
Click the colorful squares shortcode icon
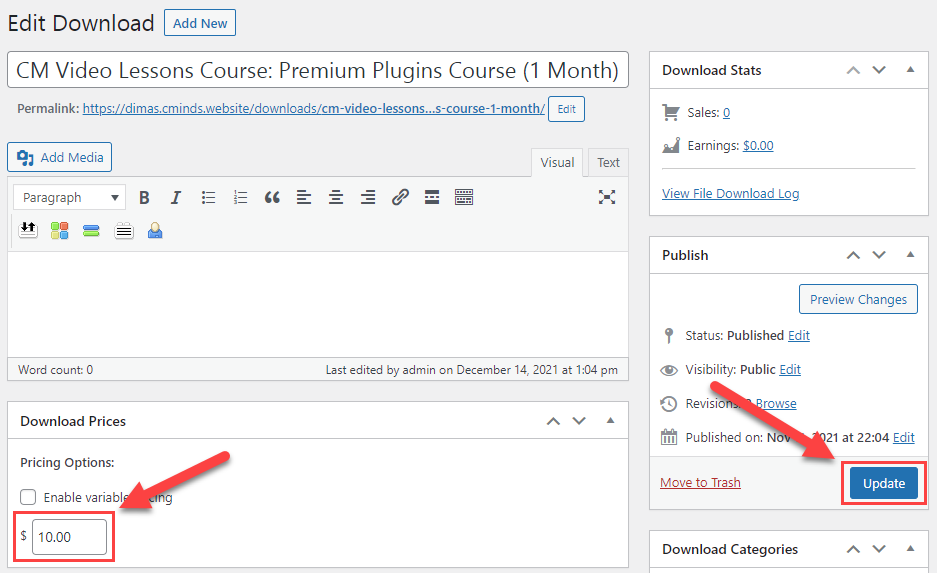point(59,230)
